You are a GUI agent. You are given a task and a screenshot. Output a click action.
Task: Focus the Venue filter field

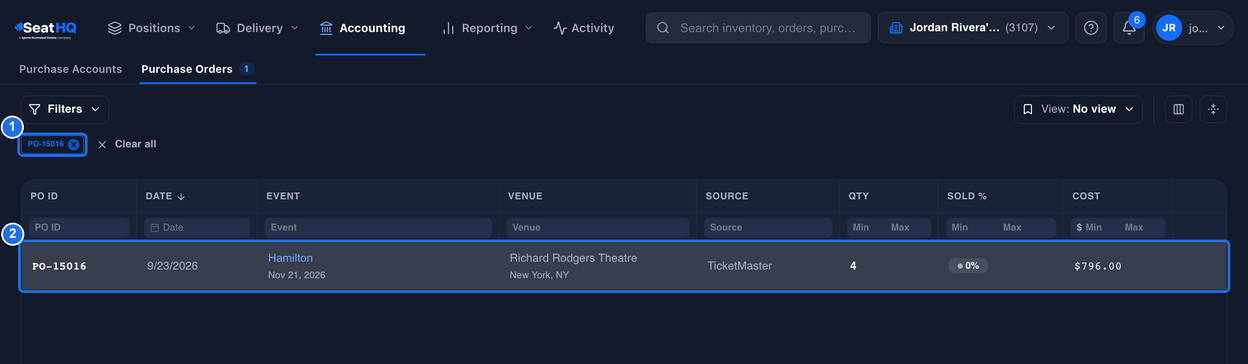coord(598,228)
